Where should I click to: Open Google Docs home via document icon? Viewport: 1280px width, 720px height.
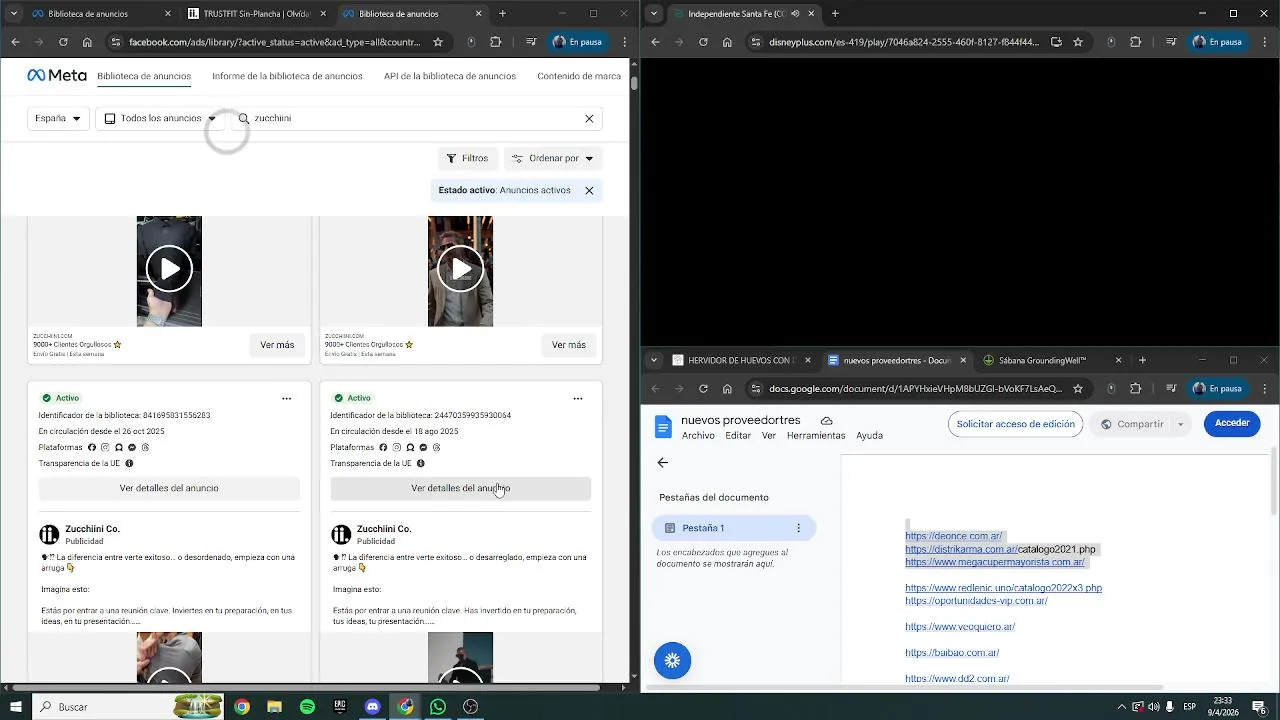pos(663,427)
